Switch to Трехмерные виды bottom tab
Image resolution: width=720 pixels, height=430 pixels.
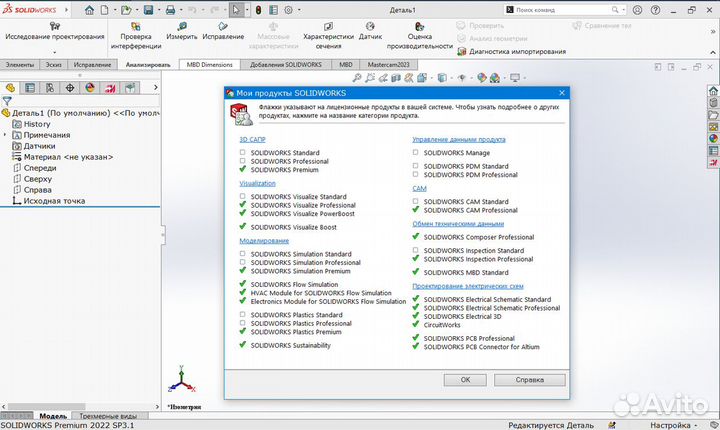click(108, 416)
